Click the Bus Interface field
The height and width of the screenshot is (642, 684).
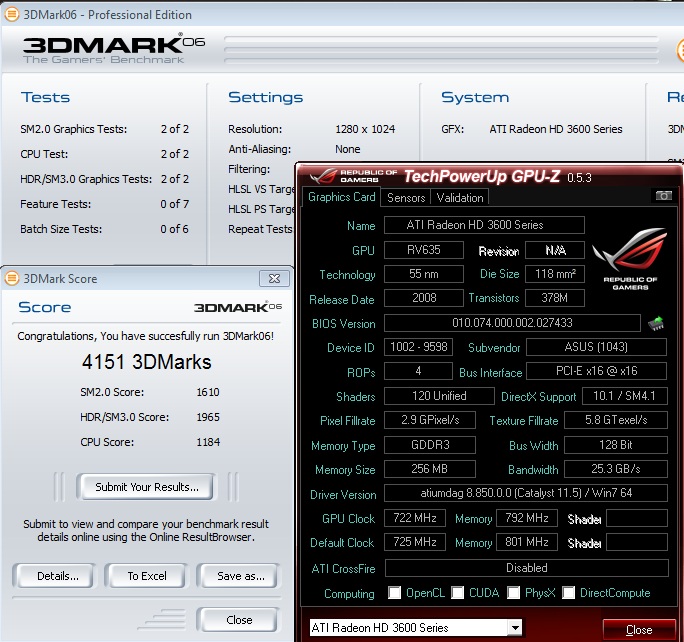[x=596, y=371]
